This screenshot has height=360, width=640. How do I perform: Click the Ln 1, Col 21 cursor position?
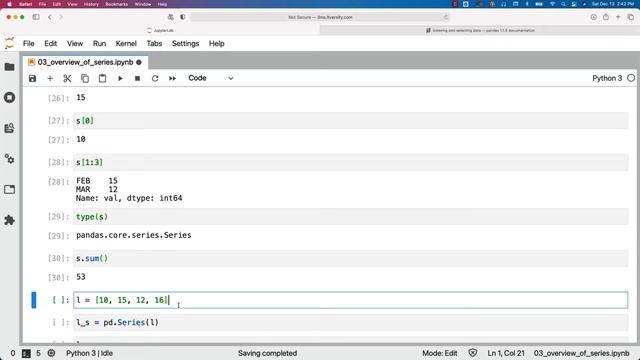click(506, 353)
